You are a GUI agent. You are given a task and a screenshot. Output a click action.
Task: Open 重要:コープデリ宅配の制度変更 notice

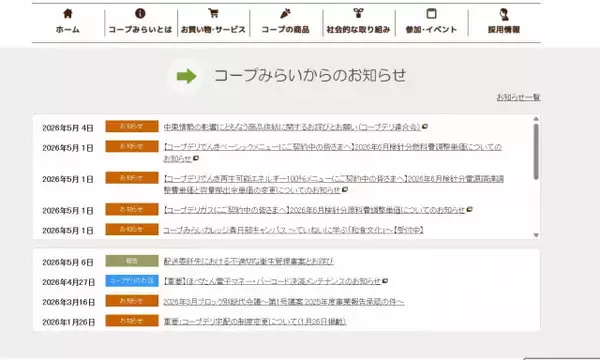pyautogui.click(x=255, y=321)
